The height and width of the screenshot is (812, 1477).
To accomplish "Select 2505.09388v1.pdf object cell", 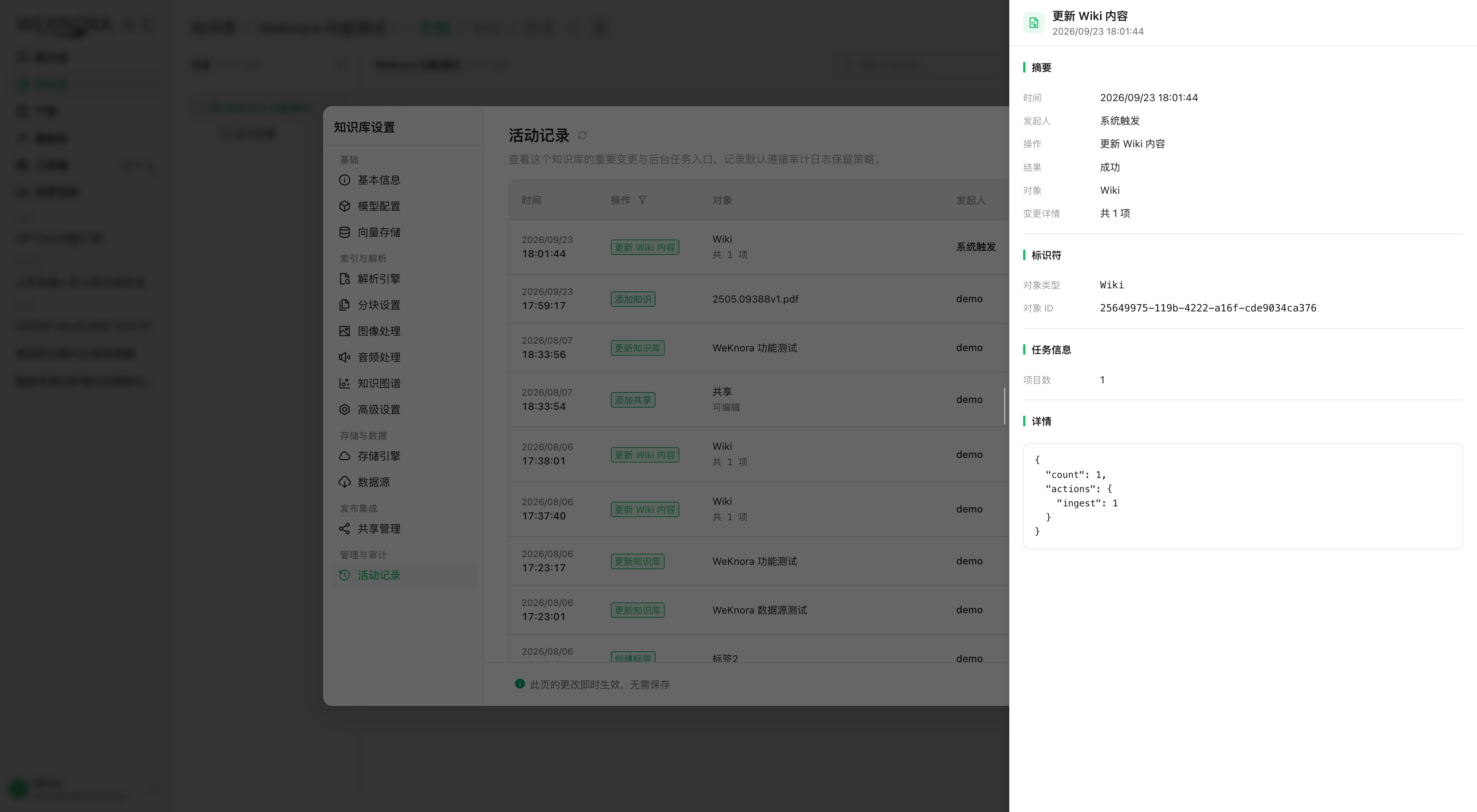I will point(755,299).
